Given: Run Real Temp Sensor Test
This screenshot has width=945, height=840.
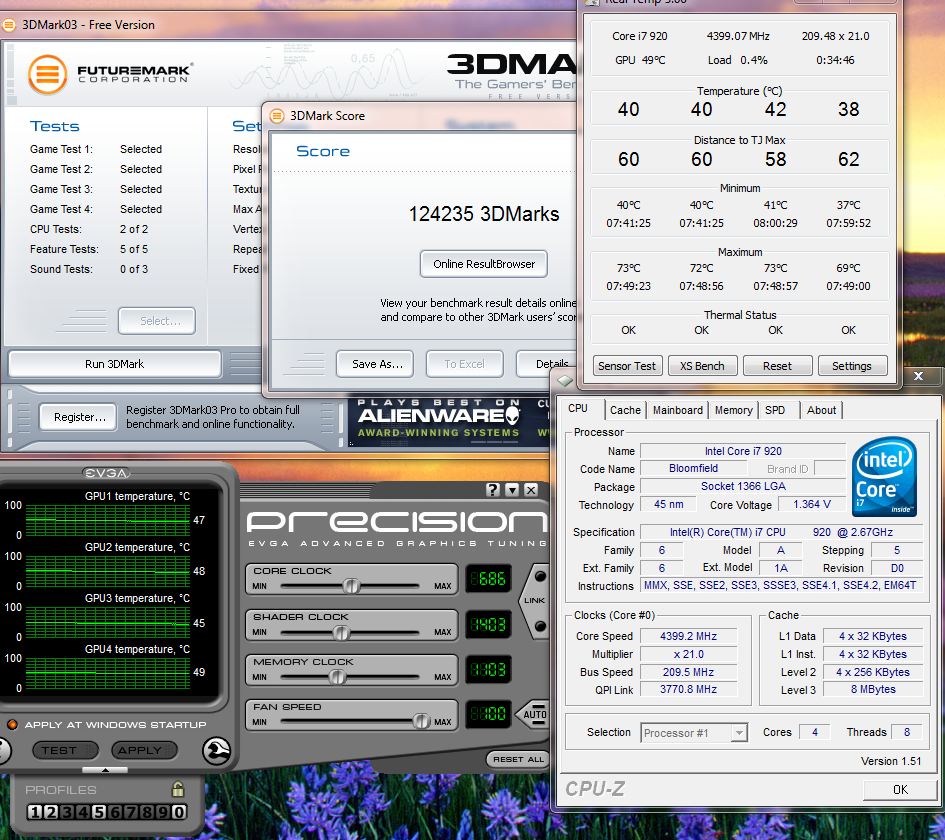Looking at the screenshot, I should pyautogui.click(x=627, y=366).
